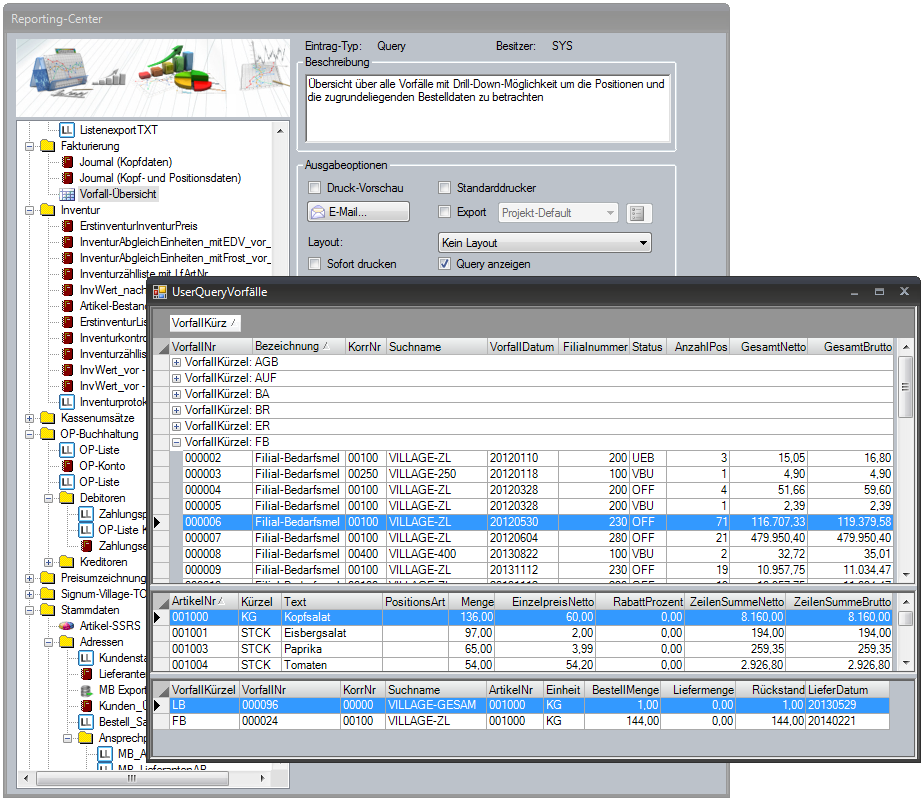Click the ErstinventurInventurPreis report icon
Screen dimensions: 921x798
click(67, 226)
